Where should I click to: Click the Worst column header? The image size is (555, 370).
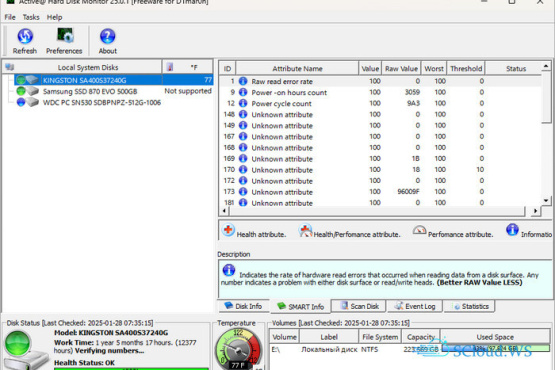(x=434, y=68)
